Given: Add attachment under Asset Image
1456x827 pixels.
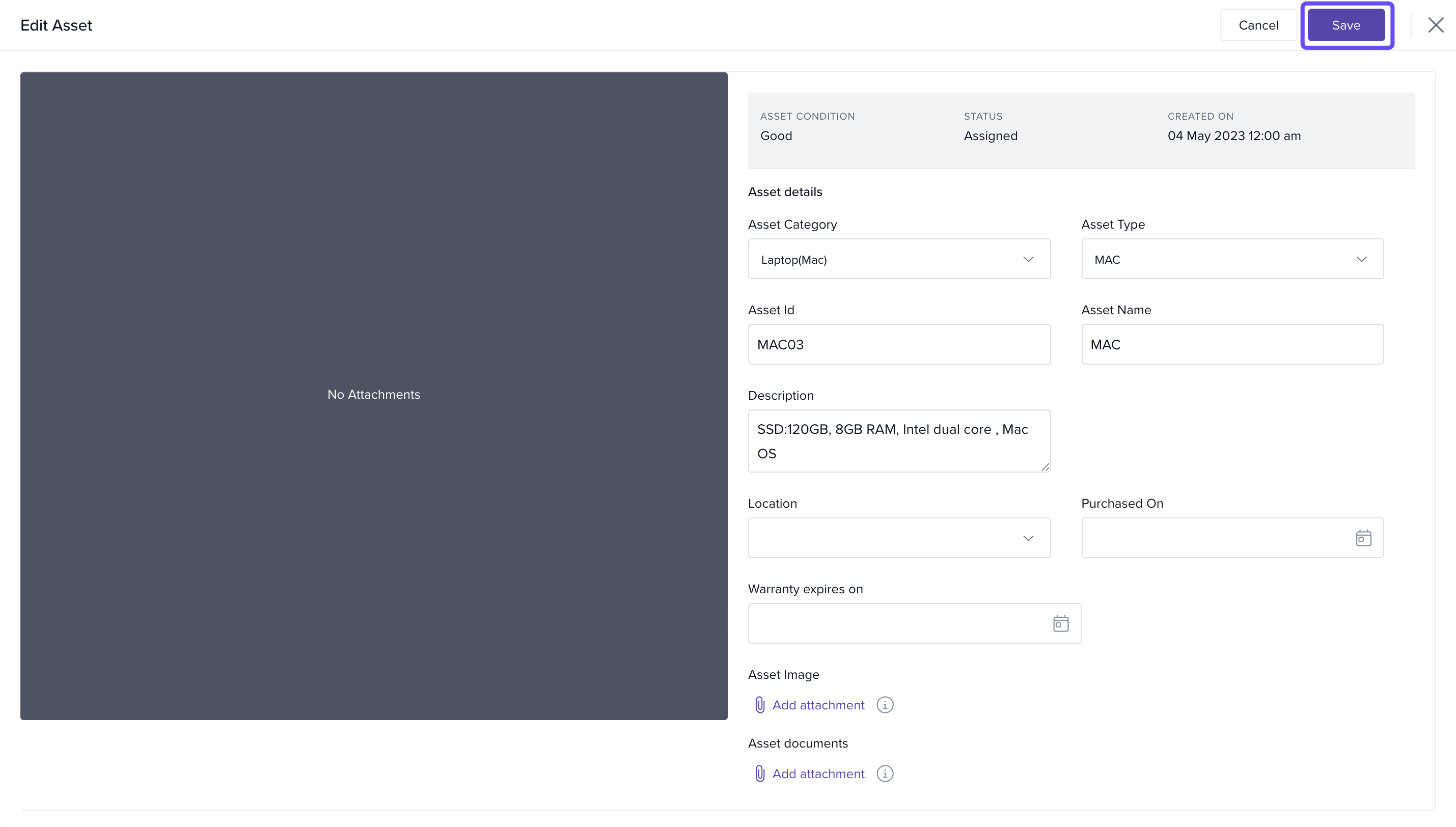Looking at the screenshot, I should (818, 705).
